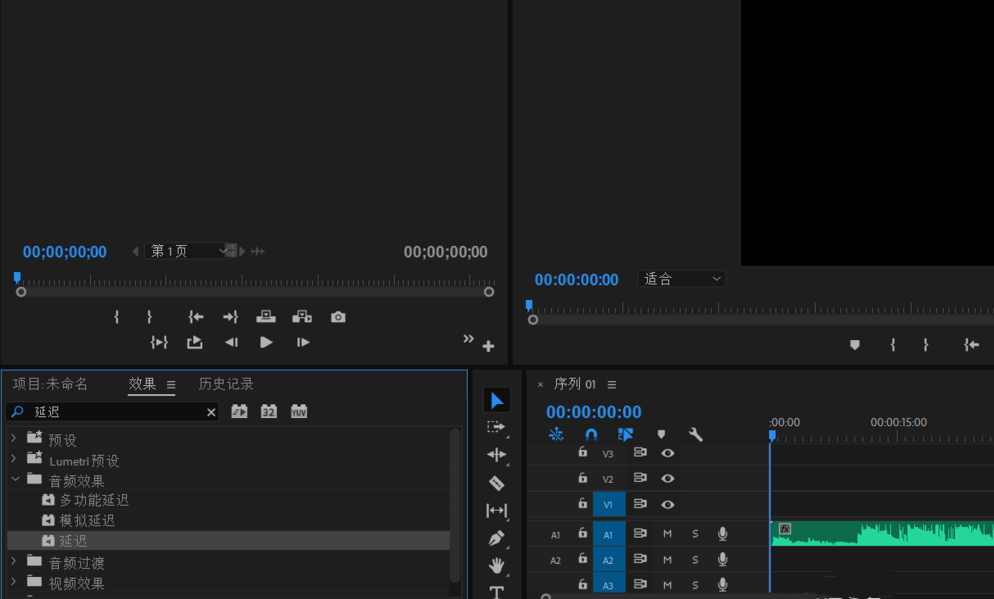Switch to the 历史记录 tab
Viewport: 994px width, 599px height.
(226, 383)
